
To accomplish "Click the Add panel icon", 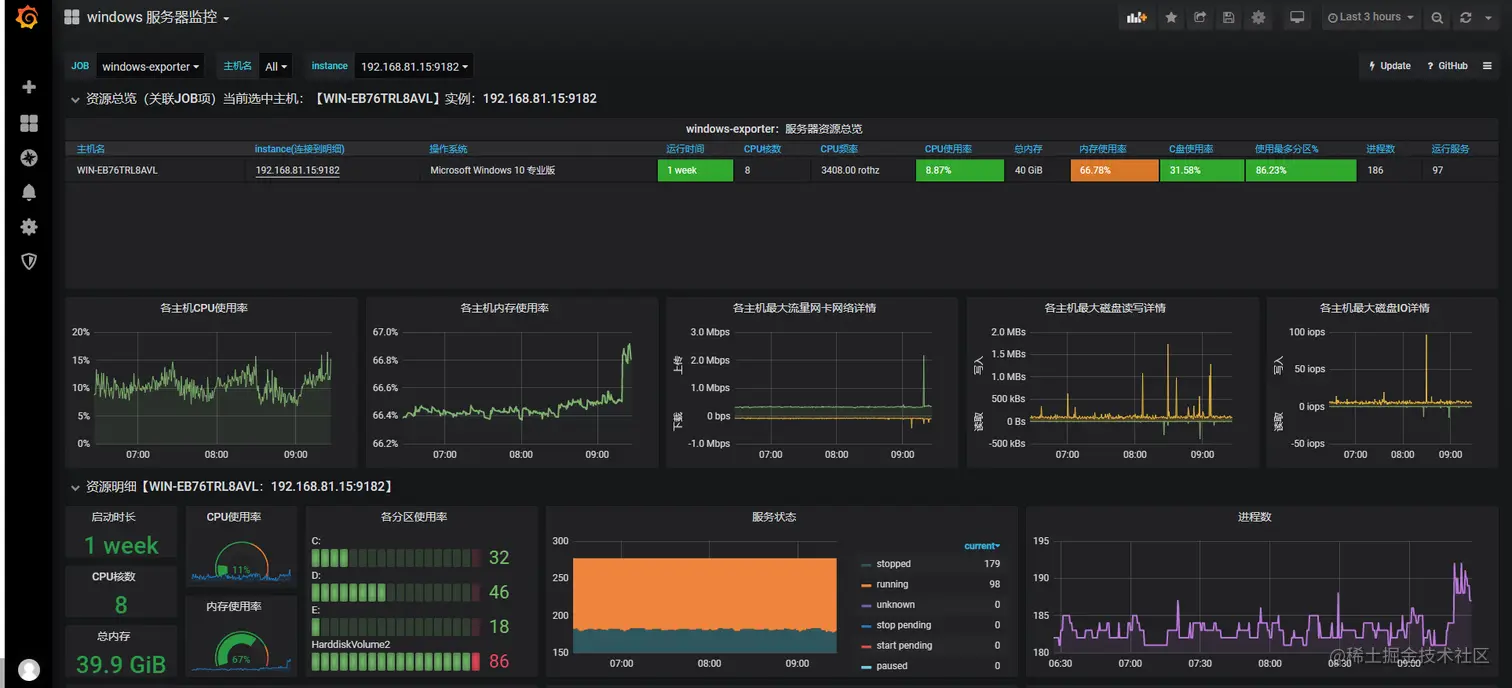I will [1136, 18].
